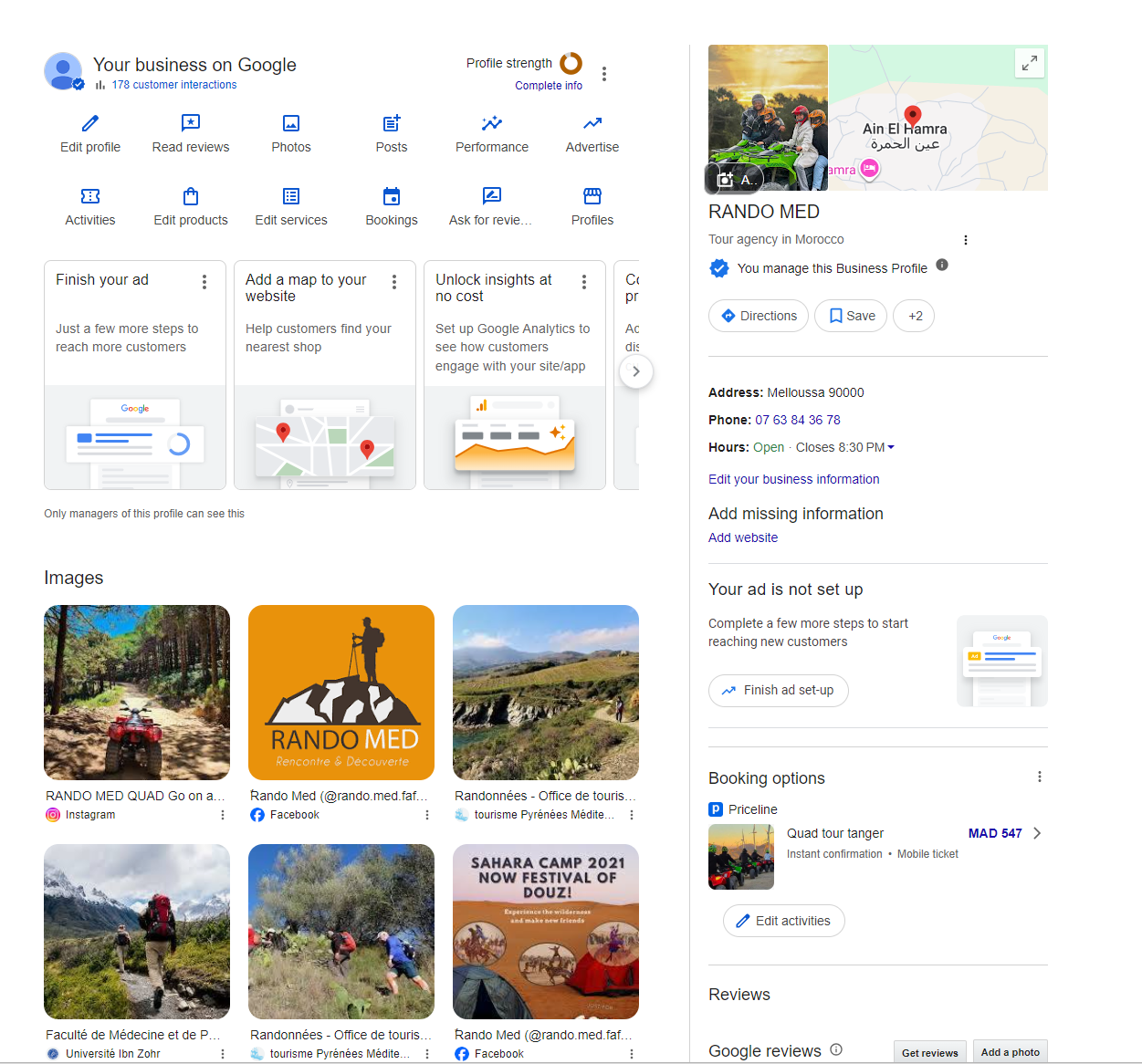
Task: Click info icon next to Business Profile
Action: [942, 265]
